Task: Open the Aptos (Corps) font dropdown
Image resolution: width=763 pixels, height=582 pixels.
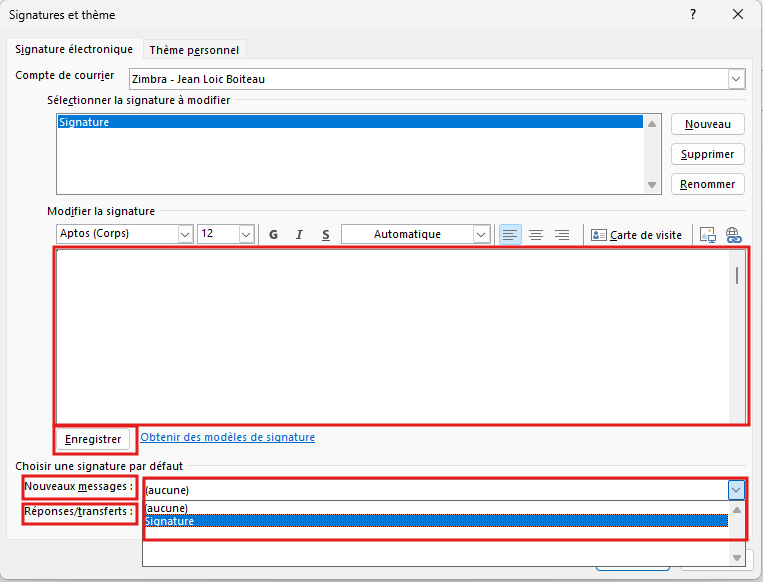Action: [185, 234]
